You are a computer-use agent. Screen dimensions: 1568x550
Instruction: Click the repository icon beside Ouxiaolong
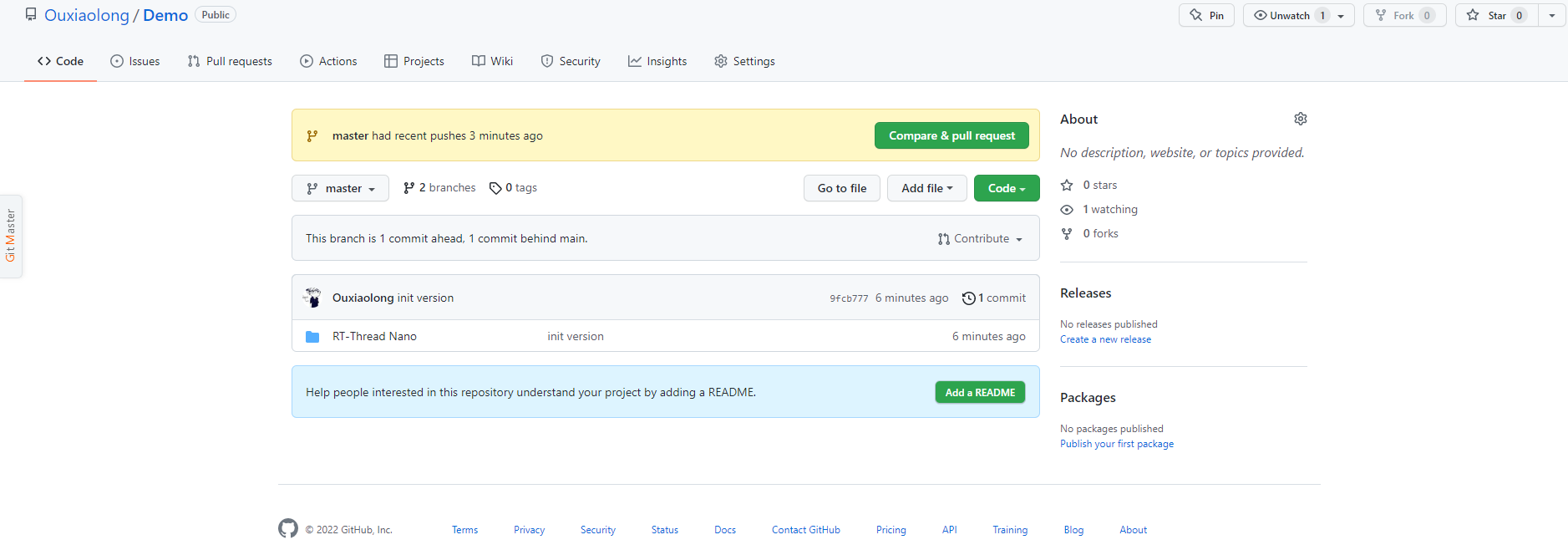pyautogui.click(x=31, y=14)
